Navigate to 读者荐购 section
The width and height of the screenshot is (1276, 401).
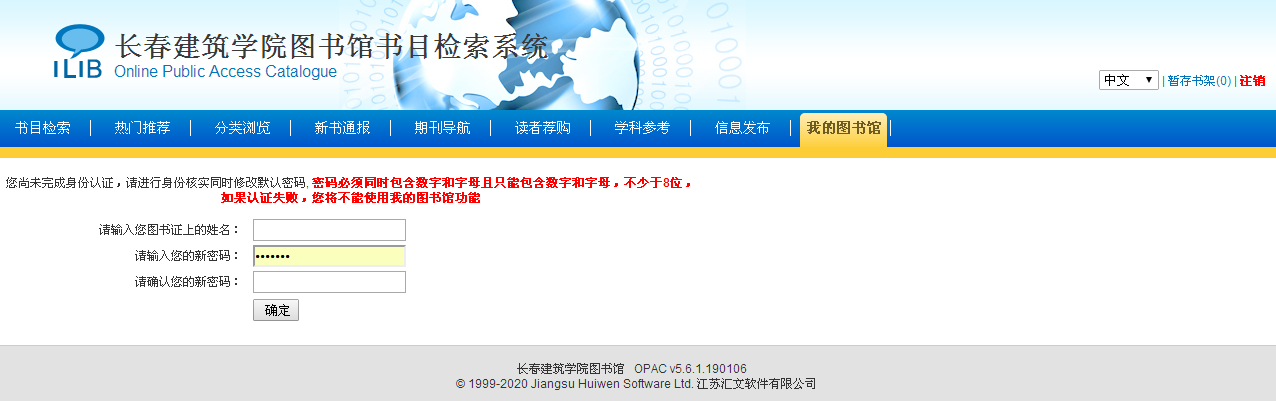(542, 128)
